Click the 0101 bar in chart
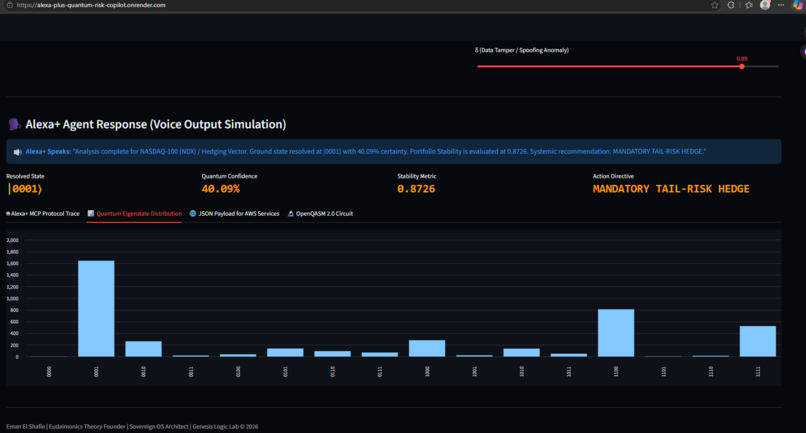Image resolution: width=806 pixels, height=433 pixels. [285, 352]
